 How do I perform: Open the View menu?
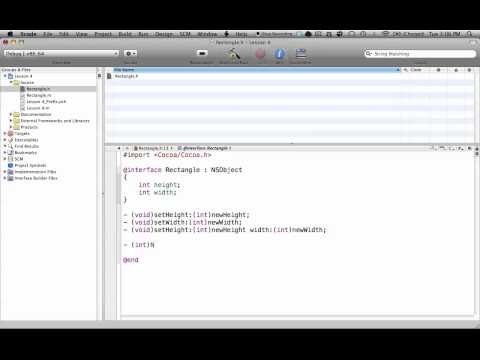(81, 34)
